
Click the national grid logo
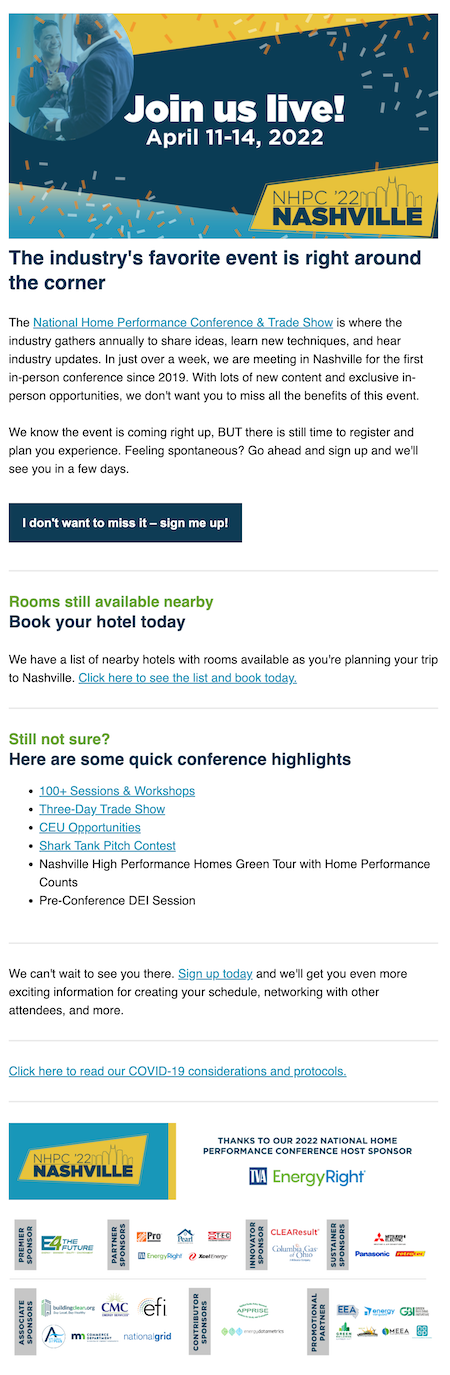151,1337
